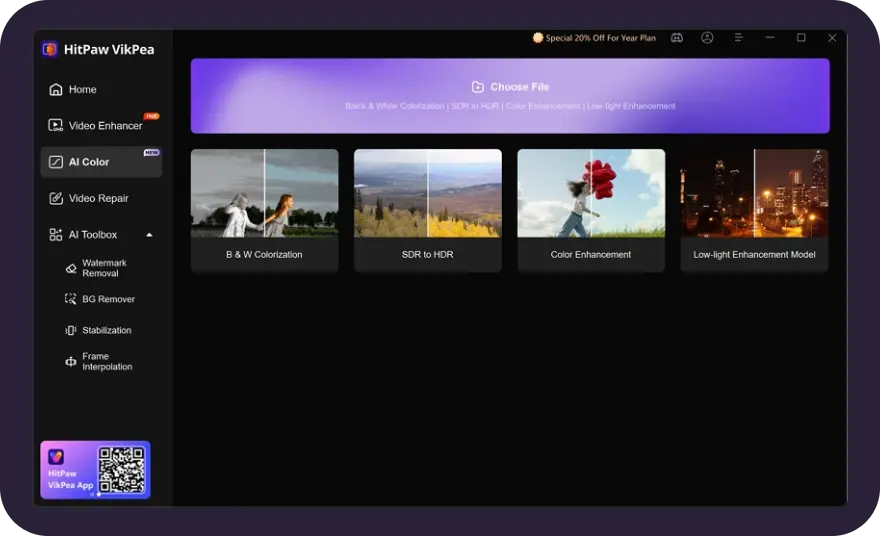Screen dimensions: 880x536
Task: Click the Low-light Enhancement Model label
Action: [754, 255]
